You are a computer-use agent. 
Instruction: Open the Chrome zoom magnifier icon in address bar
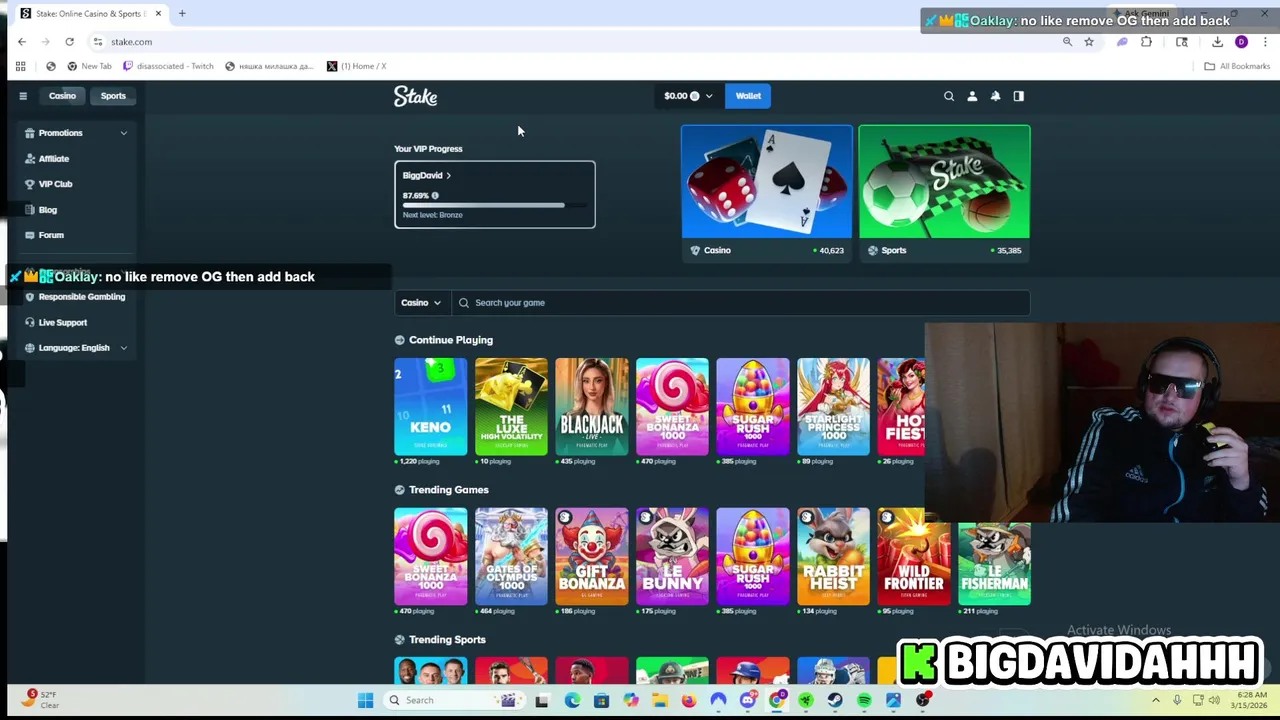point(1067,42)
